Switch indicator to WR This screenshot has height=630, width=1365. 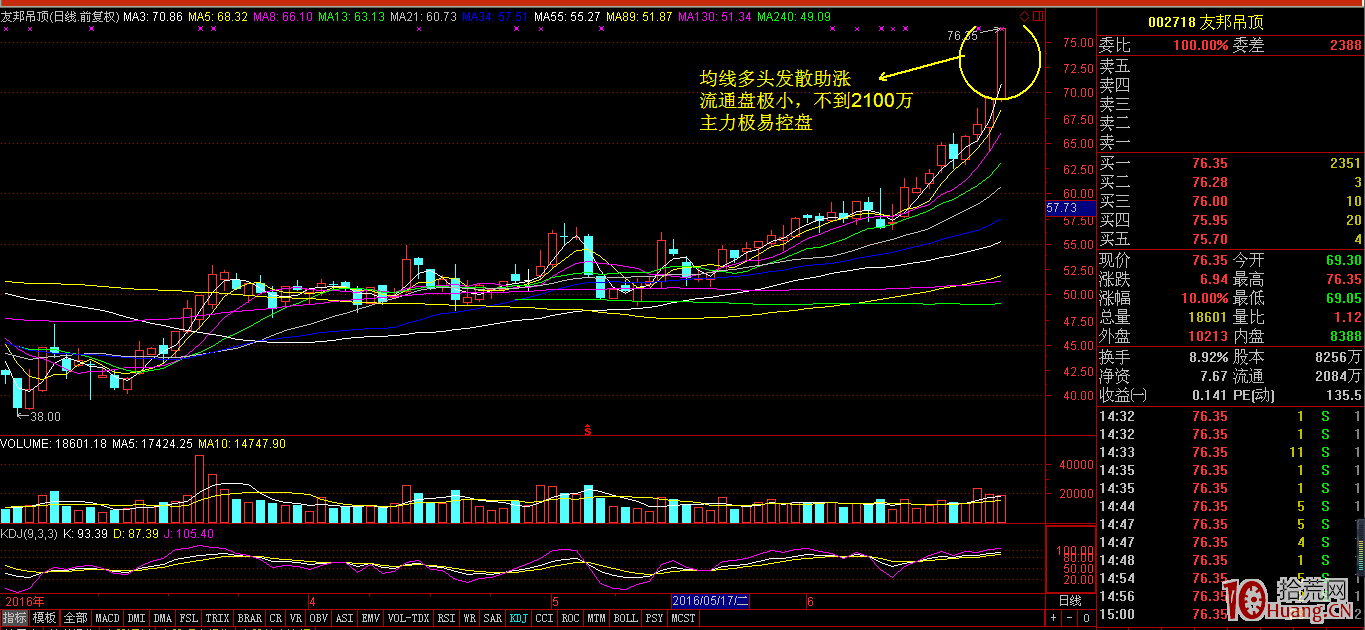(x=469, y=618)
